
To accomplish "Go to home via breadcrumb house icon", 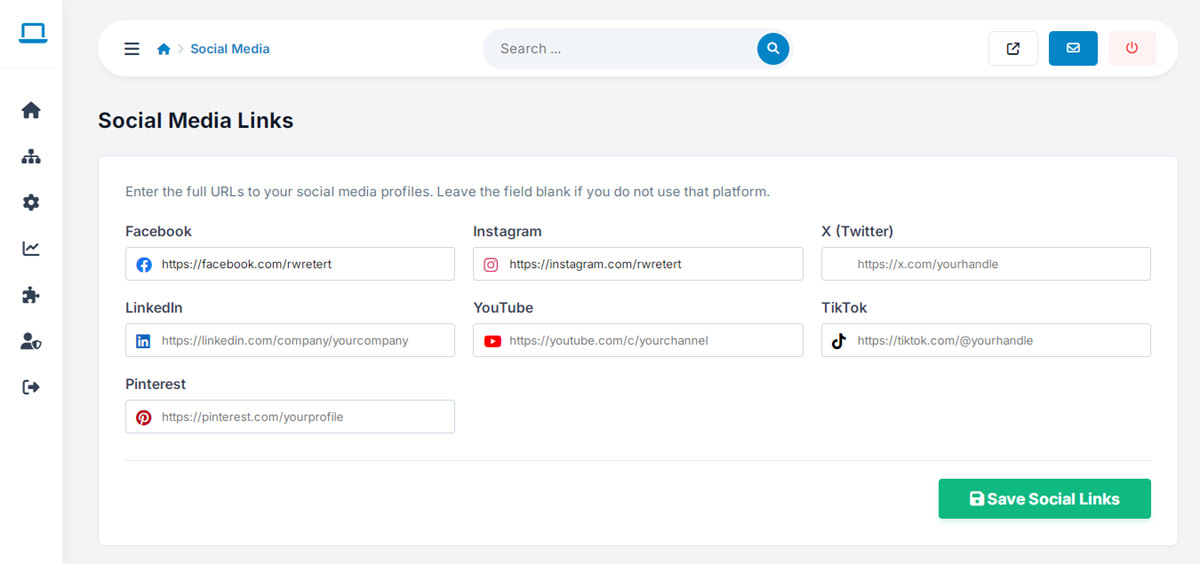I will coord(164,49).
